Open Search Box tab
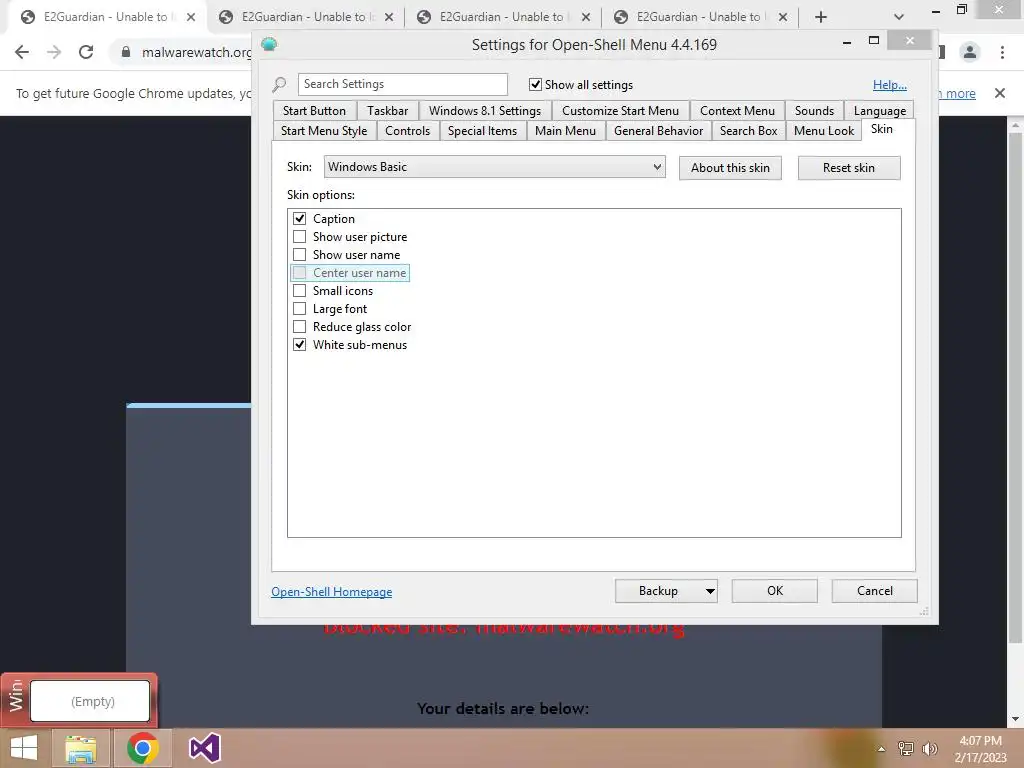This screenshot has width=1024, height=768. 748,131
